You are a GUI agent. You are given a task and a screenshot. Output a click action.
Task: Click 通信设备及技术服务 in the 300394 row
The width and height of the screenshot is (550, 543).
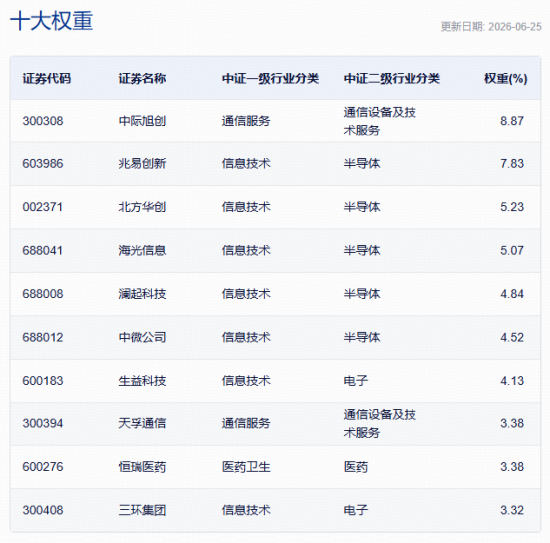[x=380, y=423]
